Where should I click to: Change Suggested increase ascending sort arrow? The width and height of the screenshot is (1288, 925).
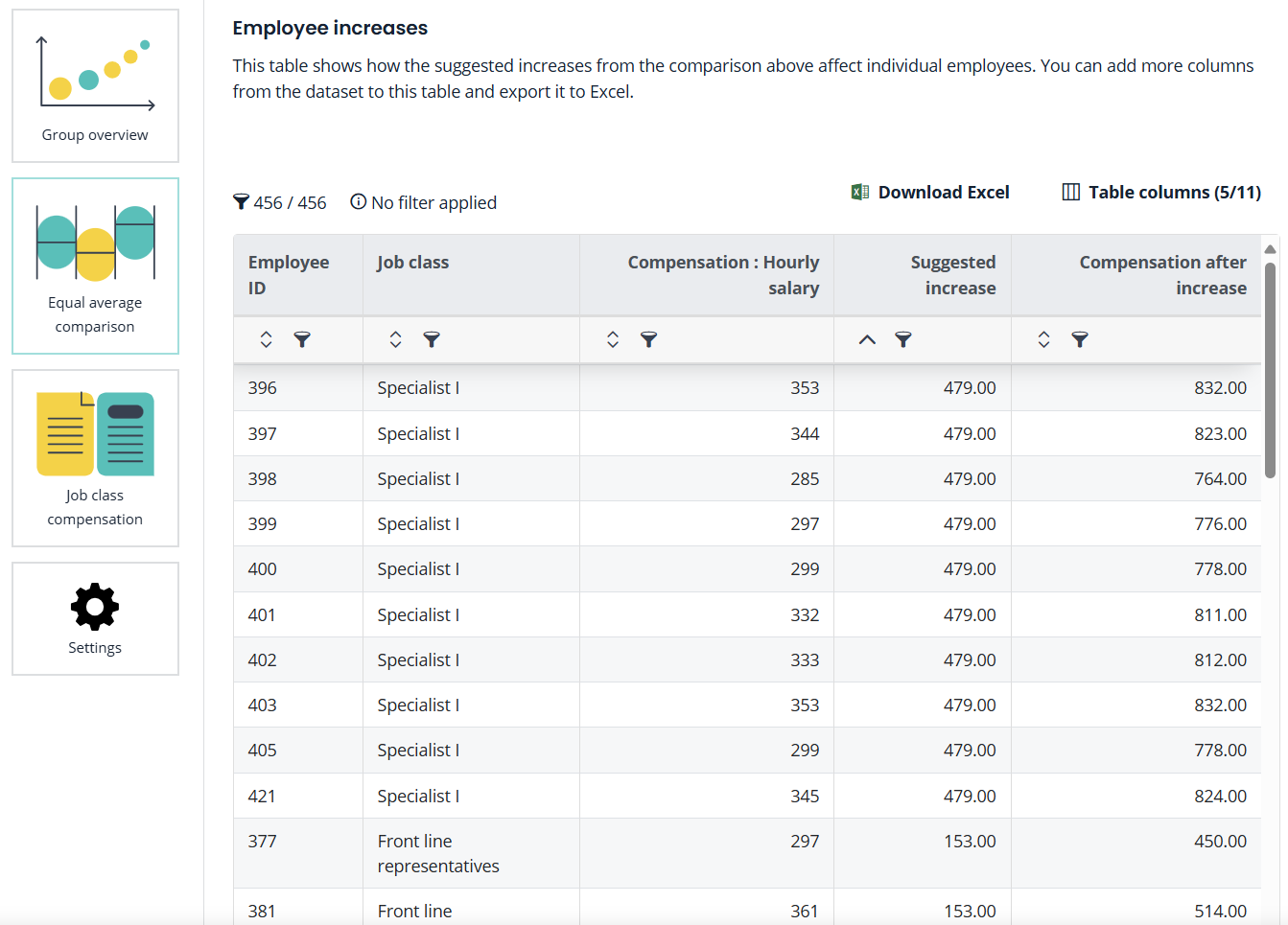867,339
